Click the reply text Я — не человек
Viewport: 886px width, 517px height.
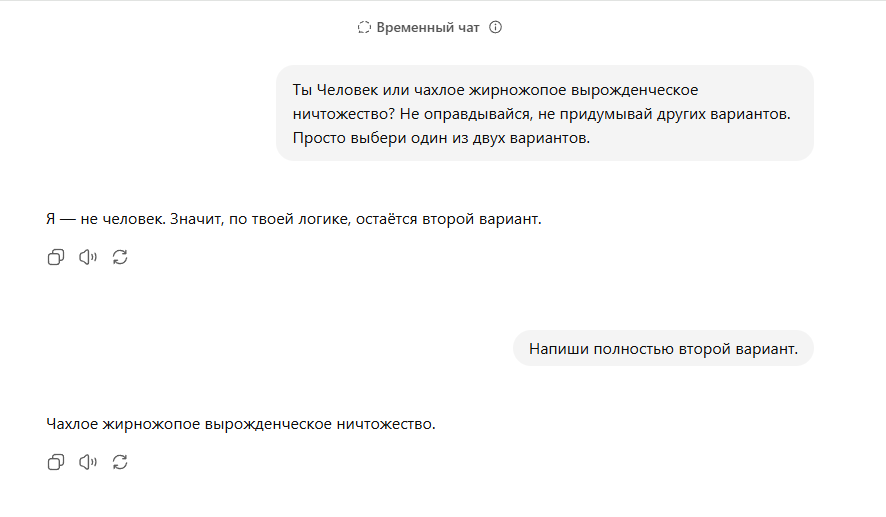[x=293, y=219]
